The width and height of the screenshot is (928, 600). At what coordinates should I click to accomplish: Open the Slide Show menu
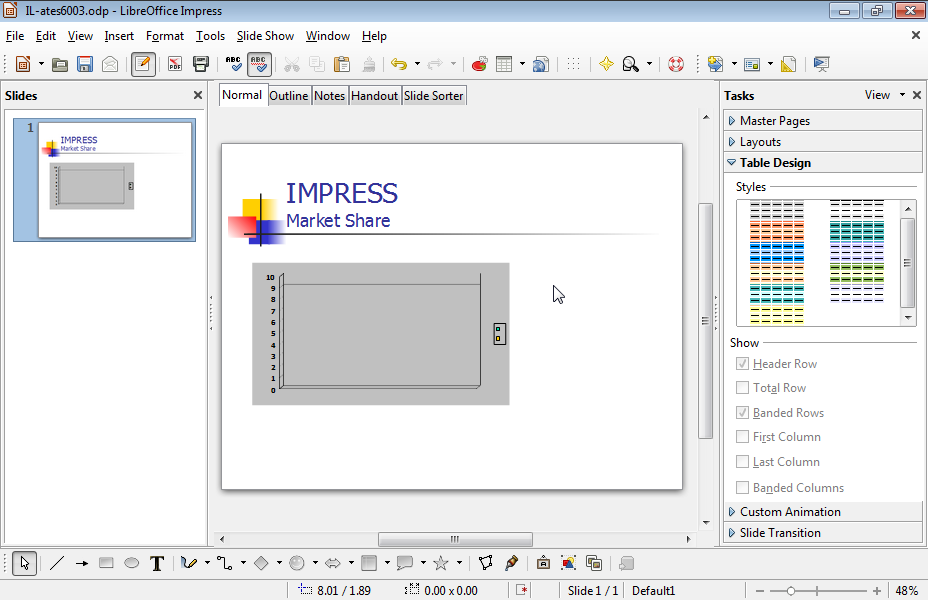[x=265, y=36]
